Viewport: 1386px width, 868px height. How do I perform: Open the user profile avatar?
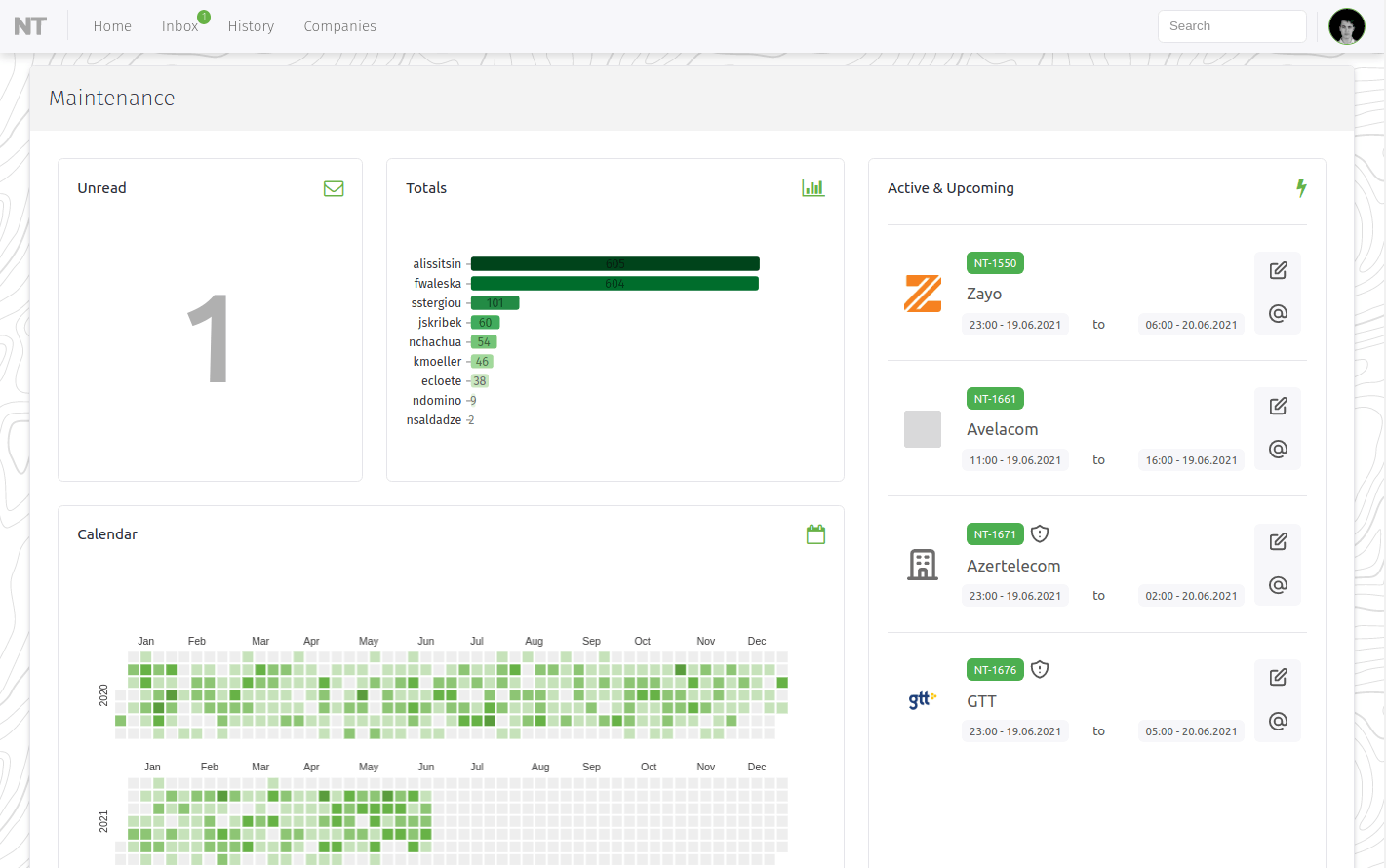[x=1346, y=26]
